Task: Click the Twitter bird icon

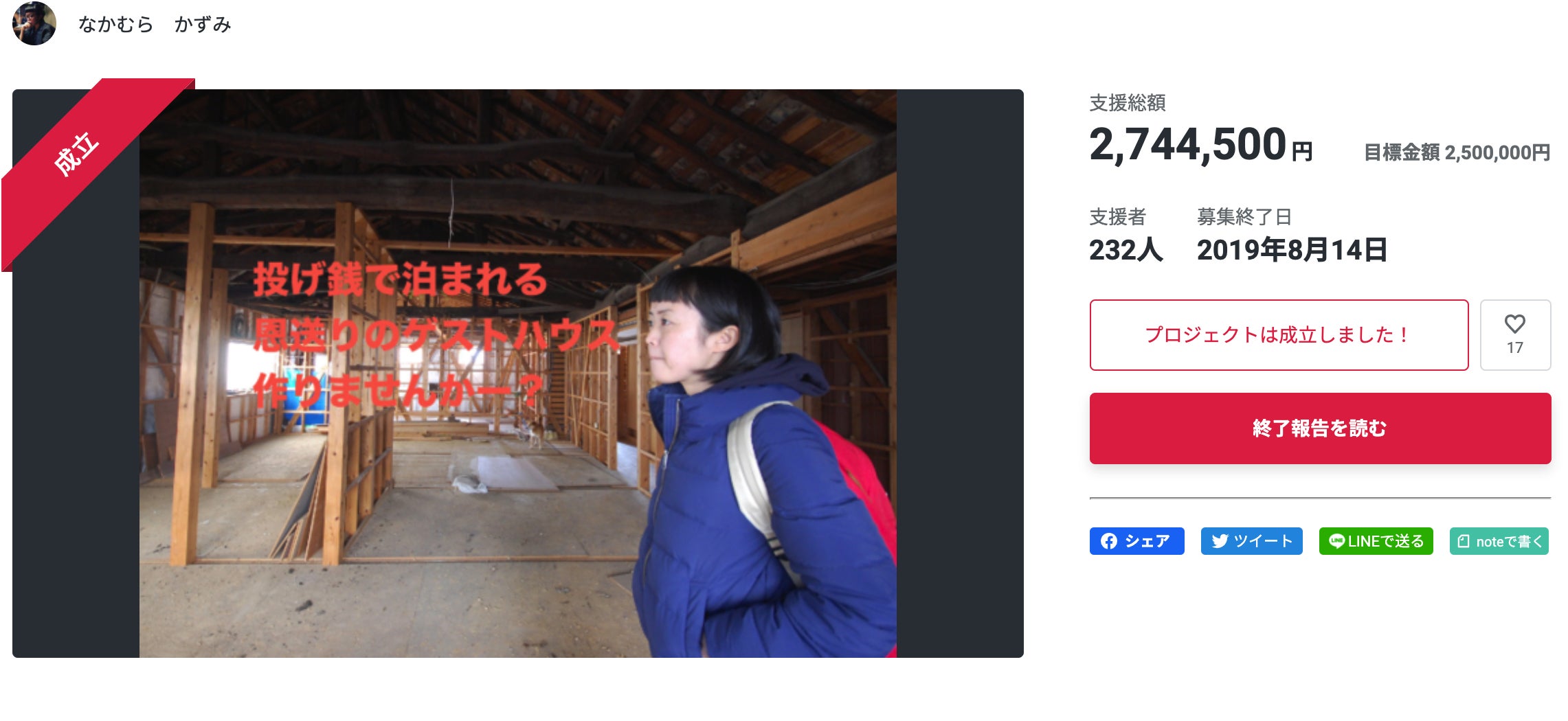Action: tap(1220, 541)
